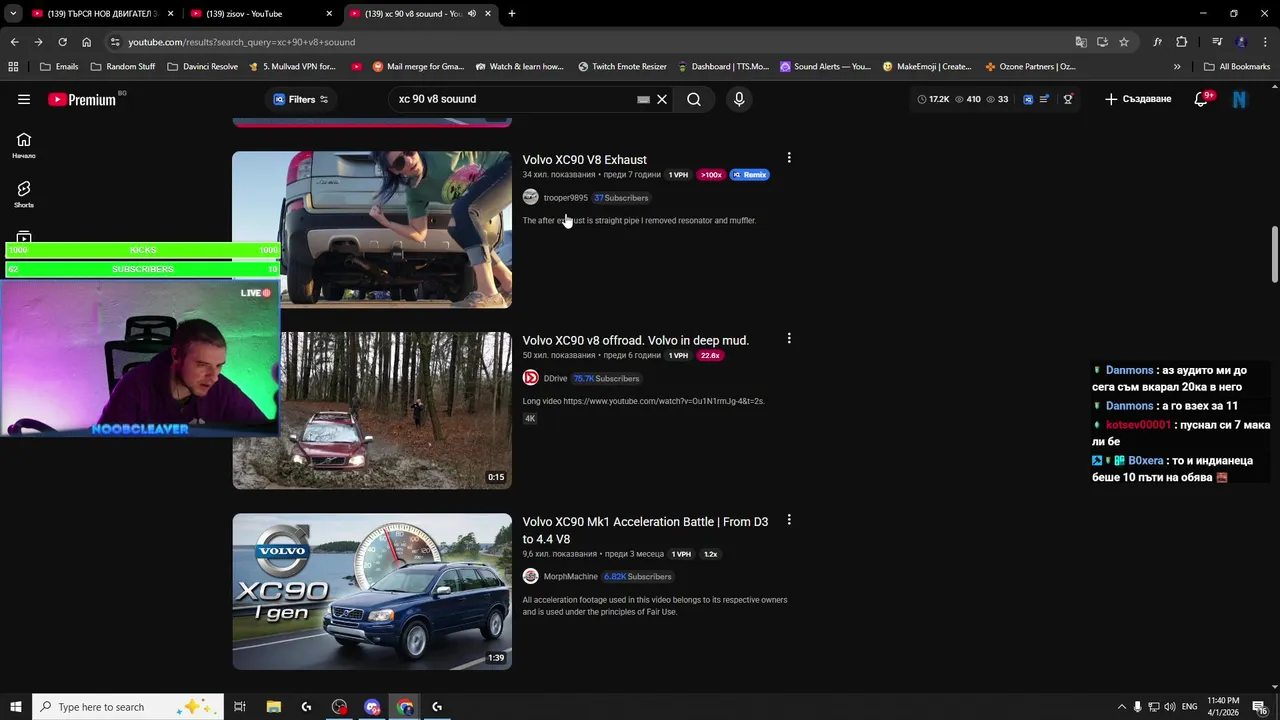This screenshot has width=1280, height=720.
Task: Go to YouTube Premium home logo
Action: [82, 99]
